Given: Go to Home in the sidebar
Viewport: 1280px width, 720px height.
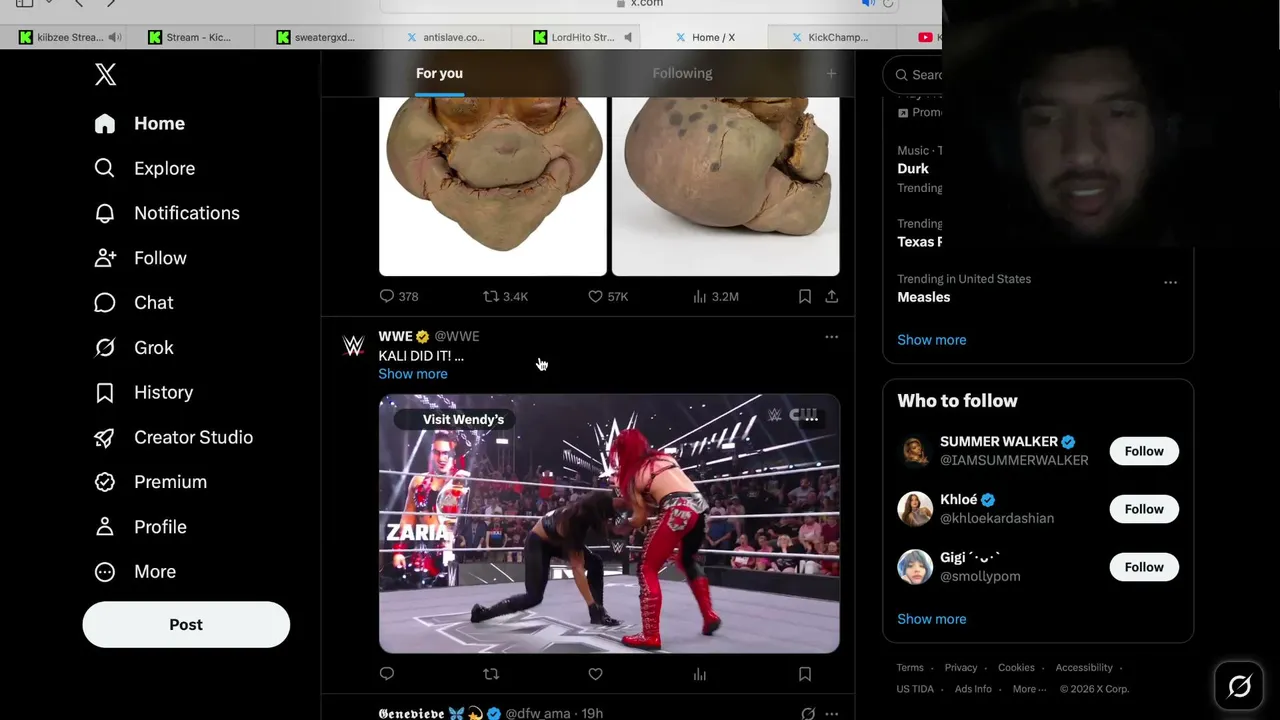Looking at the screenshot, I should tap(140, 123).
